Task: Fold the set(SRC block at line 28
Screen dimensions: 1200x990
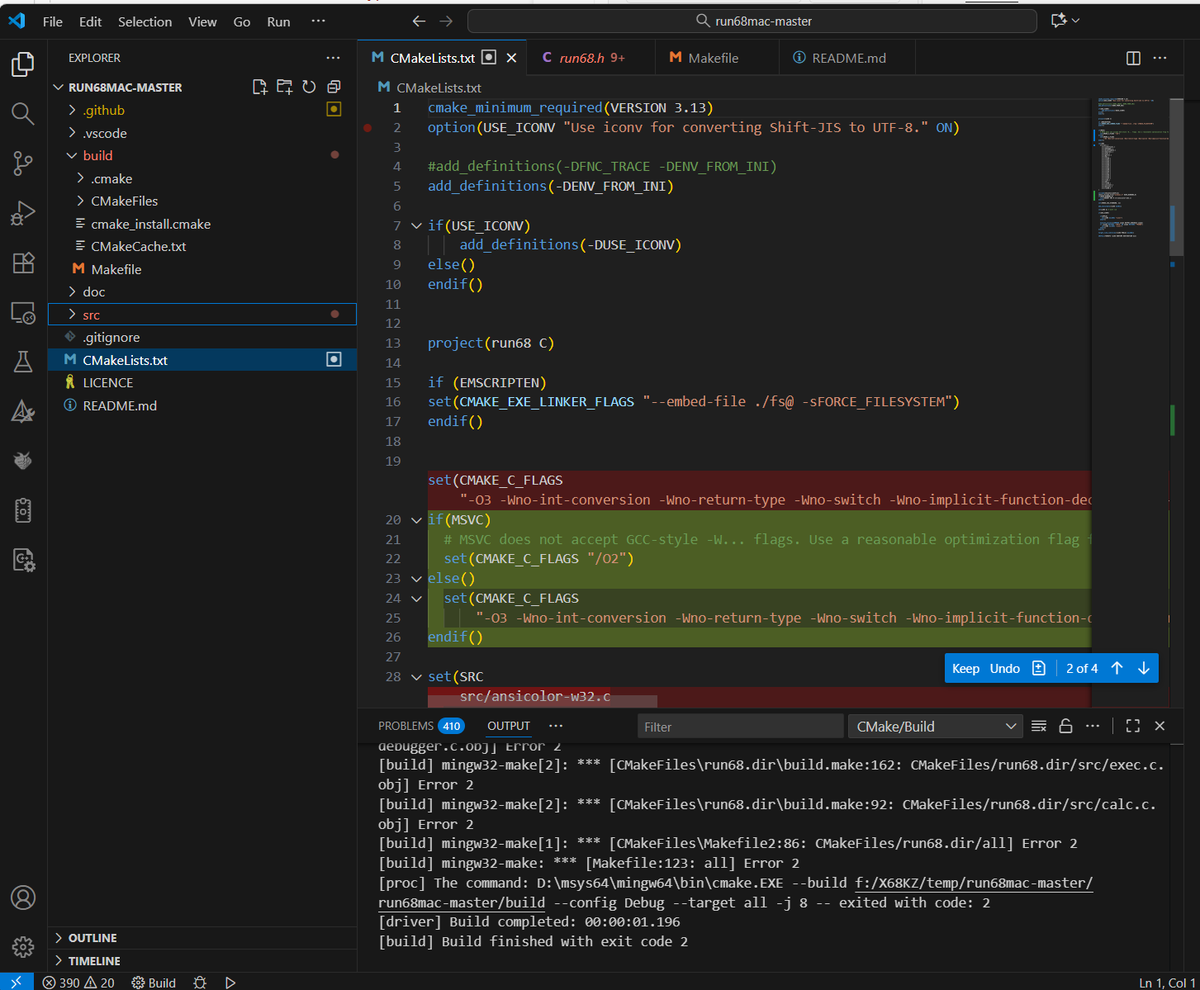Action: [417, 677]
